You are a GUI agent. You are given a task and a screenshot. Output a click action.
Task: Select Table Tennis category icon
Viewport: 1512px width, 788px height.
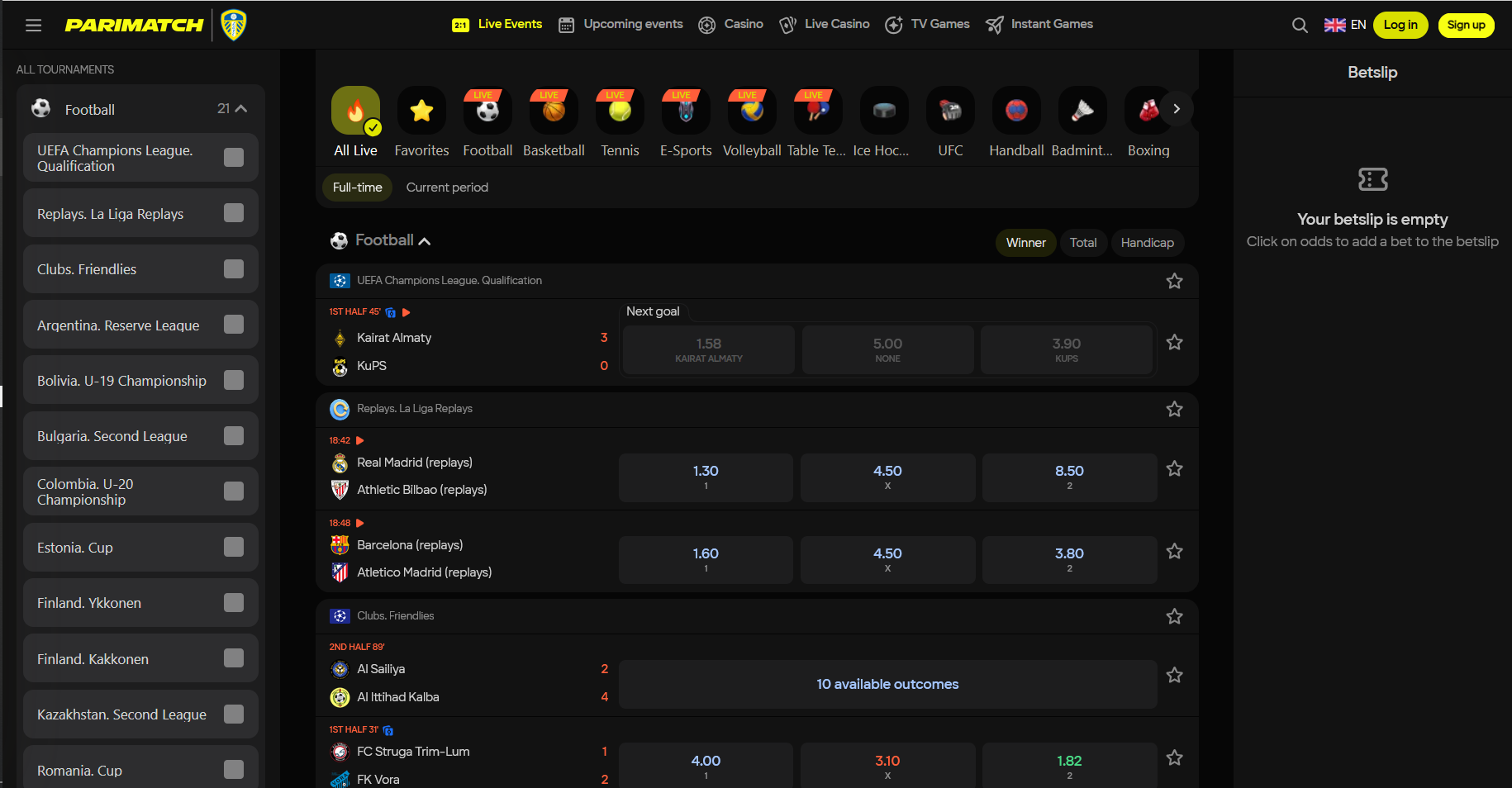coord(819,110)
